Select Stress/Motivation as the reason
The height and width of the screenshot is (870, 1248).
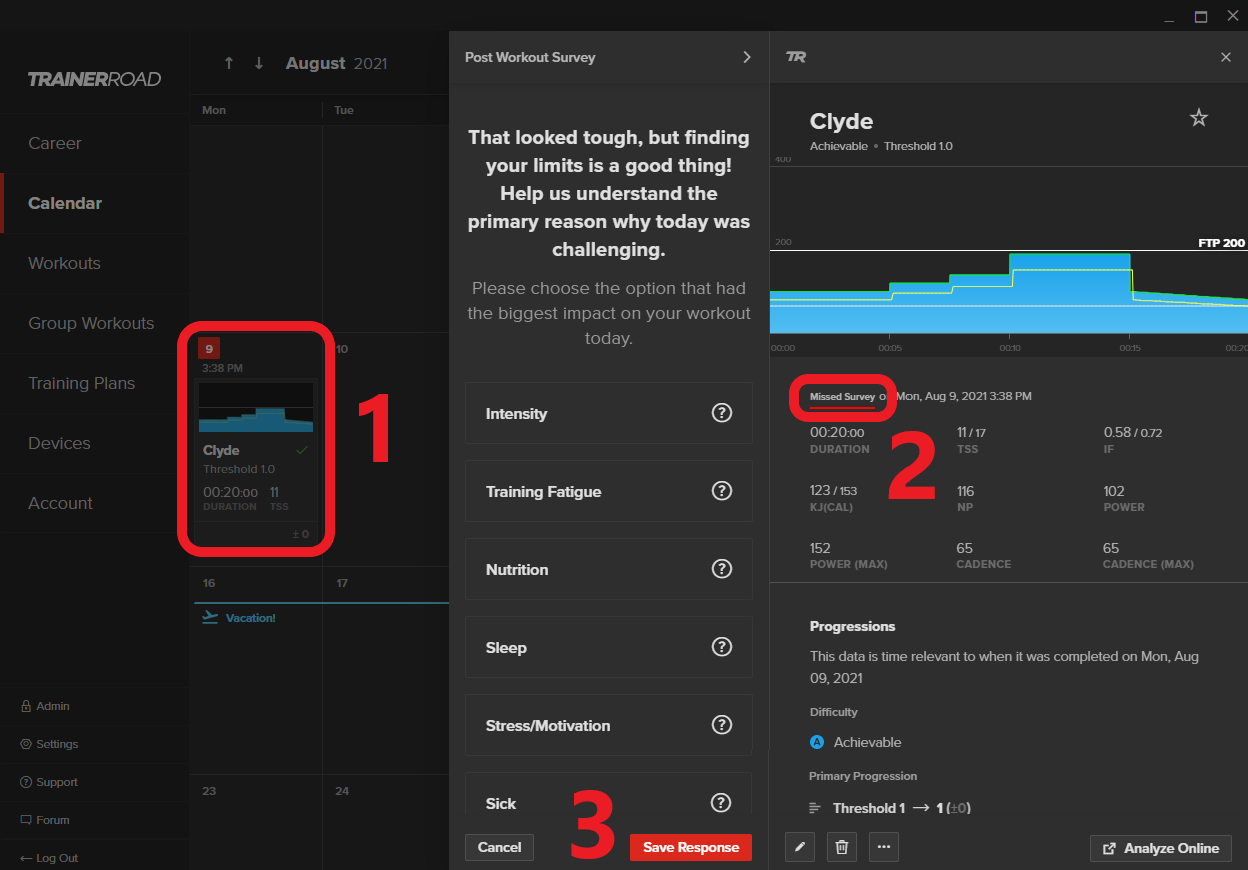[609, 725]
